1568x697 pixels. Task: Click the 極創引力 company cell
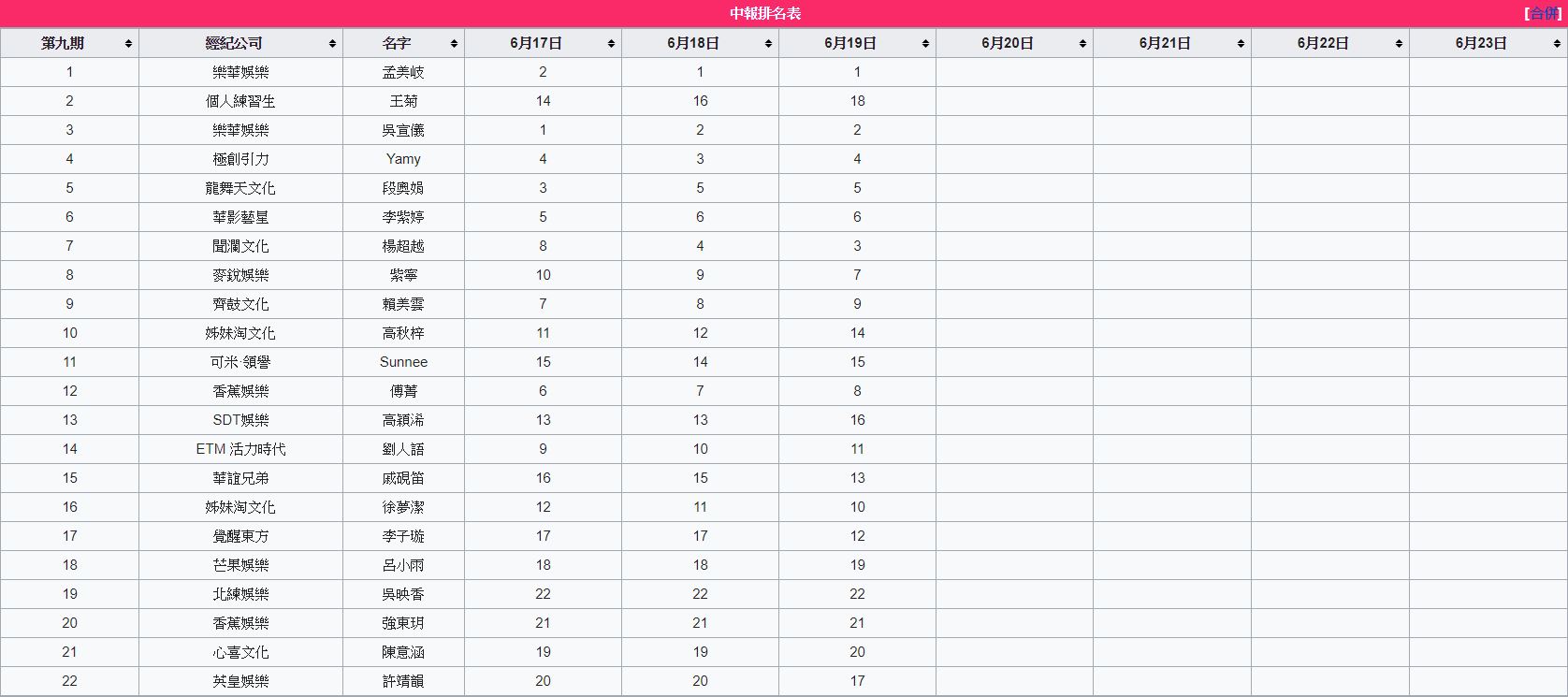240,159
